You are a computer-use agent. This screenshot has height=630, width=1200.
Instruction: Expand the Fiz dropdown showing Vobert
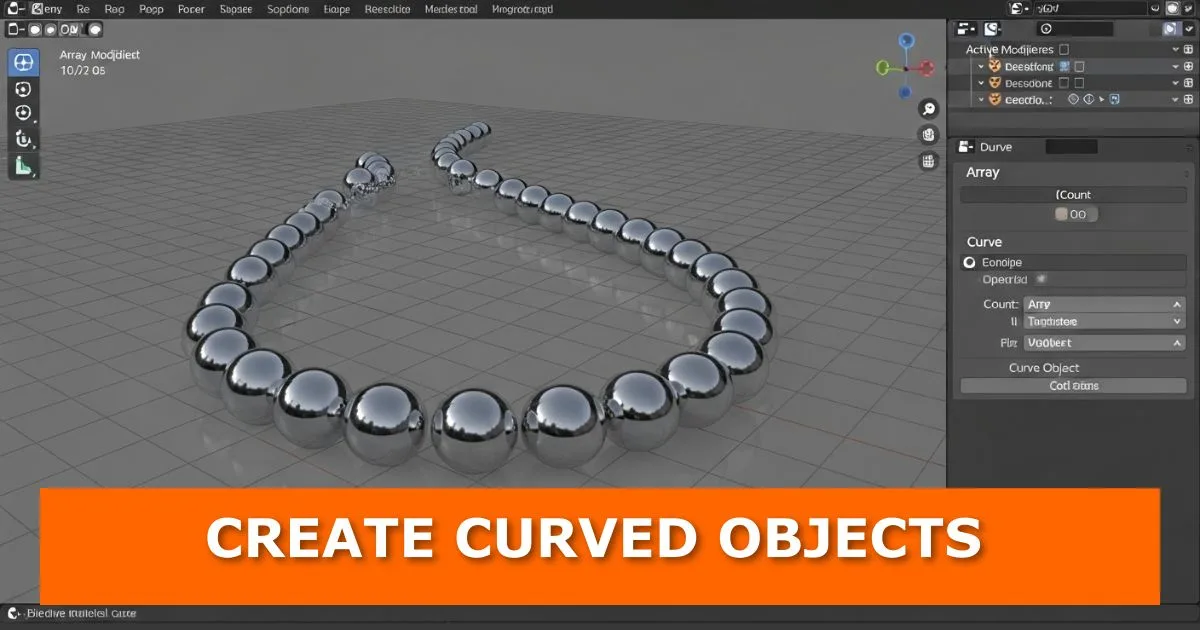[1104, 343]
